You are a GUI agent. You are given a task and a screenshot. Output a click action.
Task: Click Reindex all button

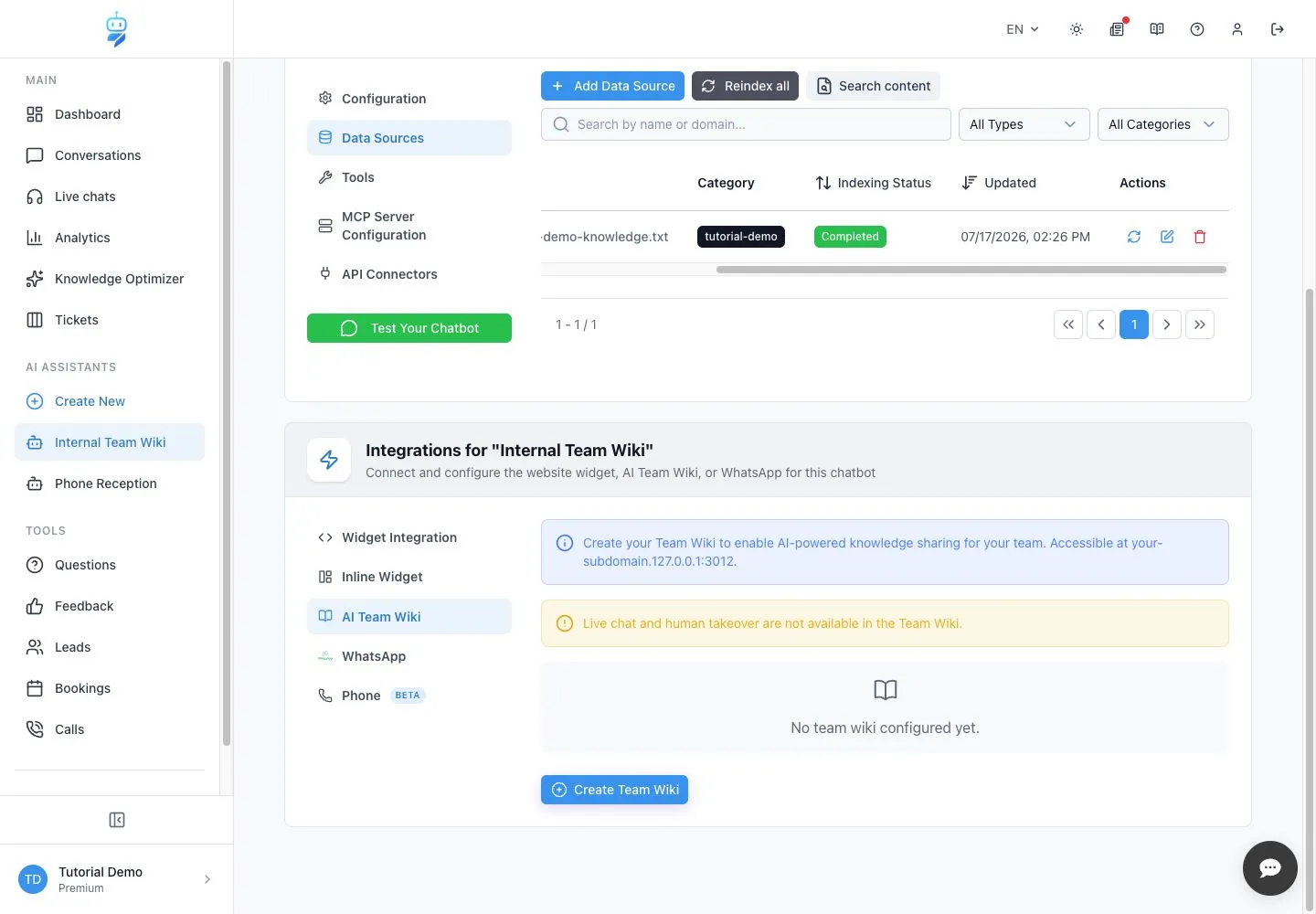coord(745,86)
